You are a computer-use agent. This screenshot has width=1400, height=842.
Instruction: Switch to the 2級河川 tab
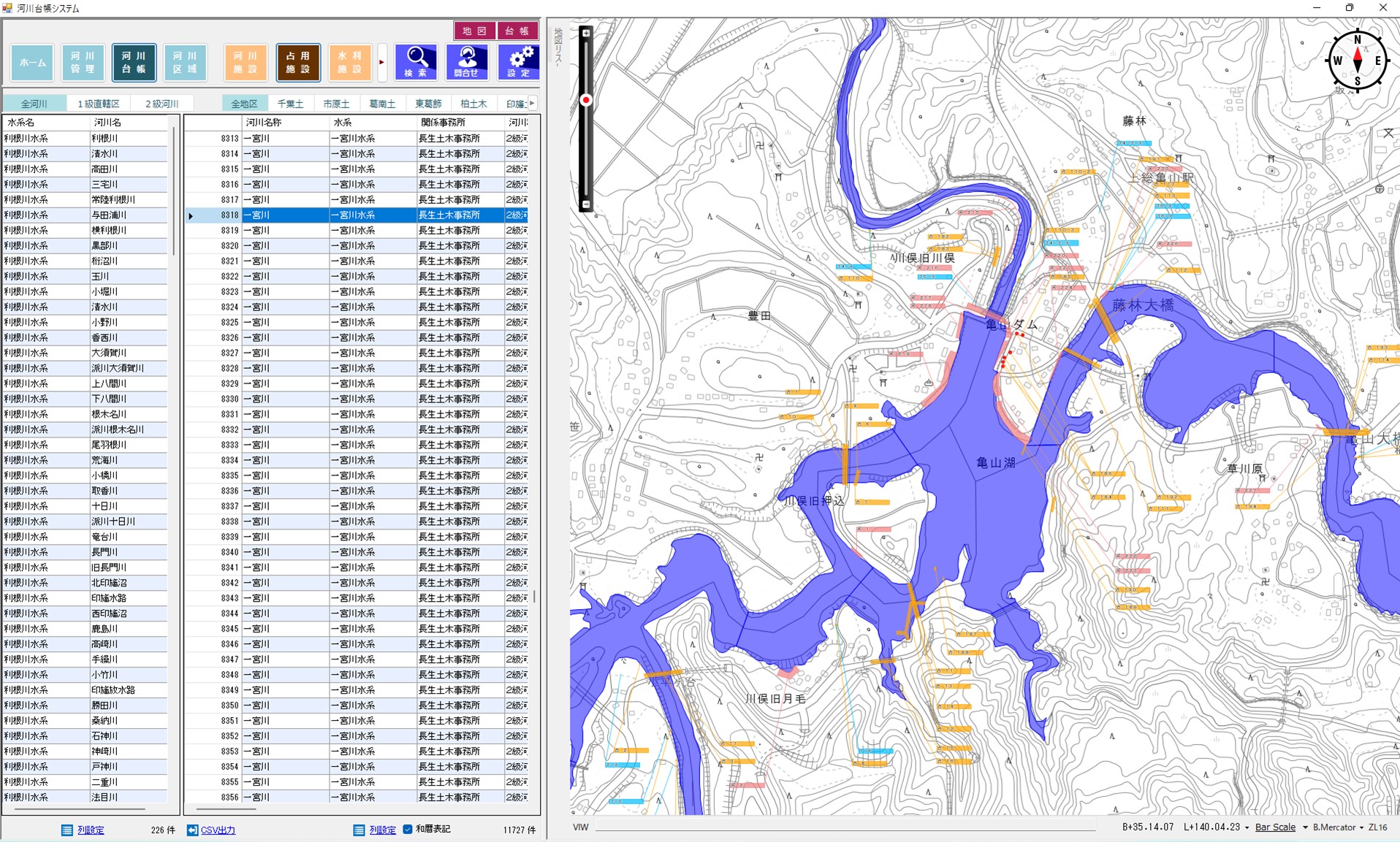pyautogui.click(x=162, y=104)
